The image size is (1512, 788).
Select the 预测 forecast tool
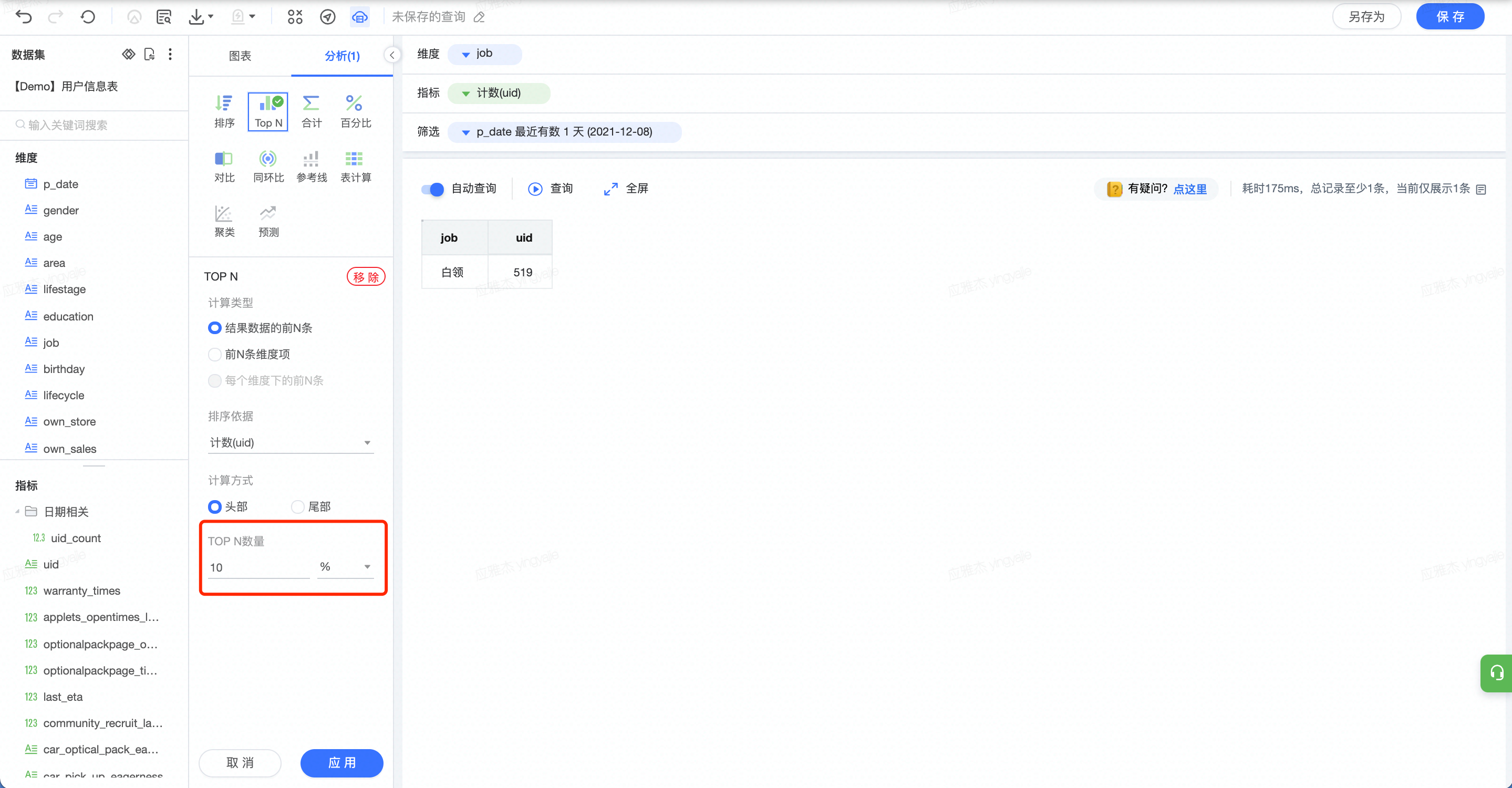tap(268, 221)
